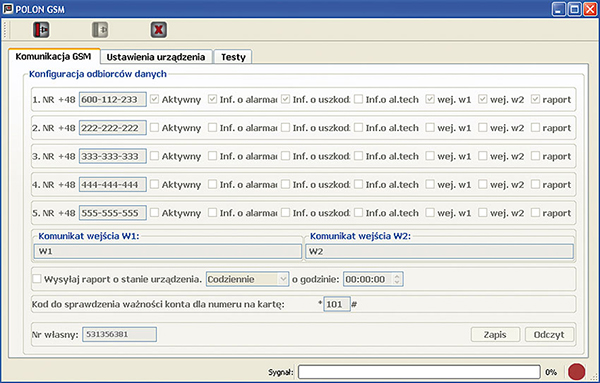Open the Codziennie frequency dropdown

(247, 279)
